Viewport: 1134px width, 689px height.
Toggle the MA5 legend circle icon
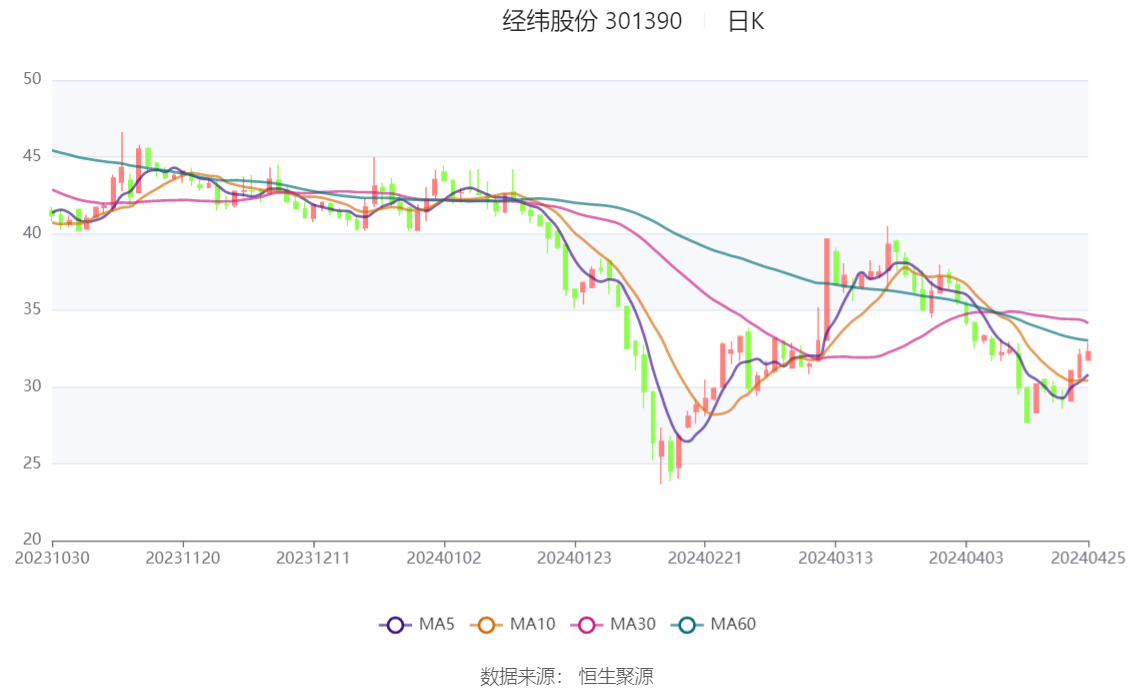point(395,625)
